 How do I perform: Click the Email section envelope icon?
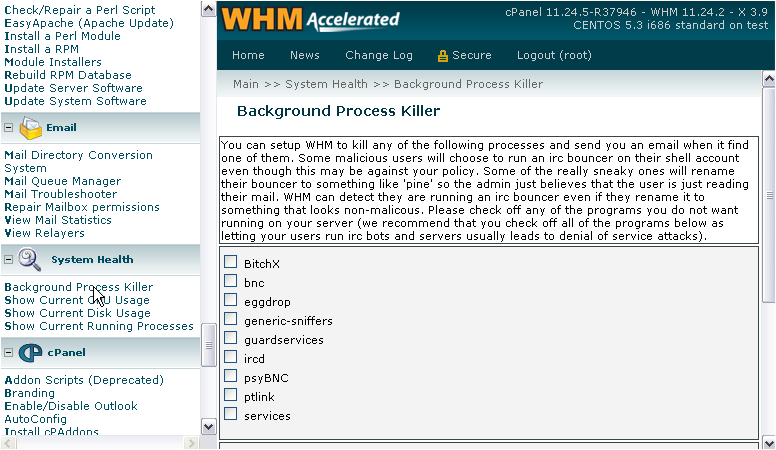pos(31,128)
